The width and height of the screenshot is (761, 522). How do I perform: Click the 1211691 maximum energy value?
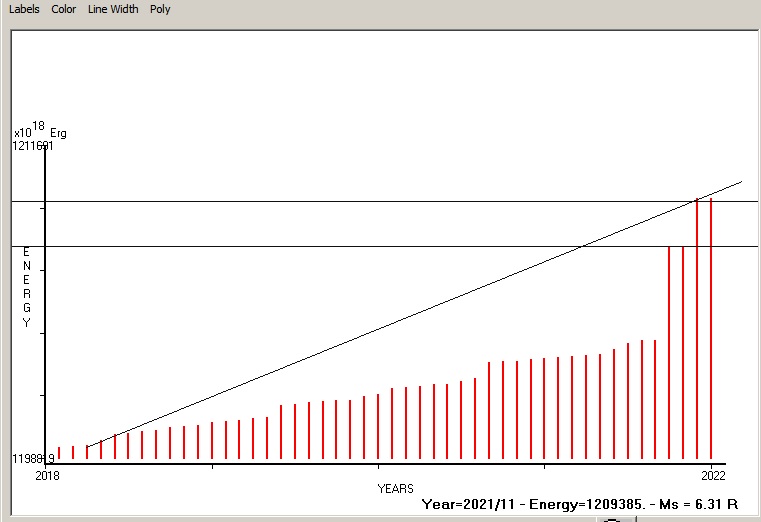(33, 146)
